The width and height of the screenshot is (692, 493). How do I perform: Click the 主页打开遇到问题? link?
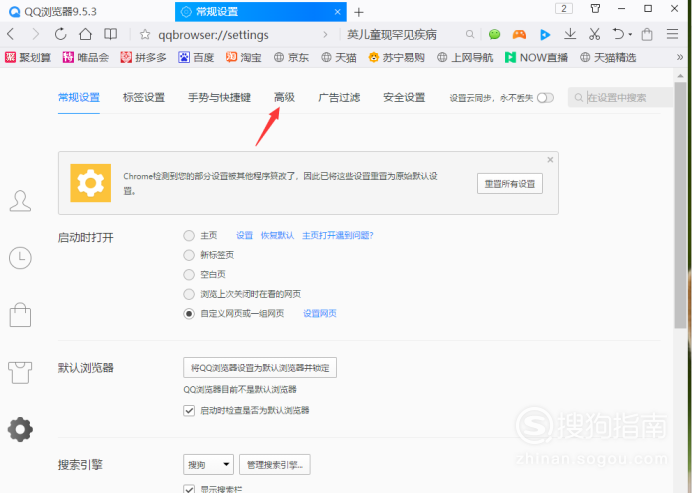[x=338, y=236]
